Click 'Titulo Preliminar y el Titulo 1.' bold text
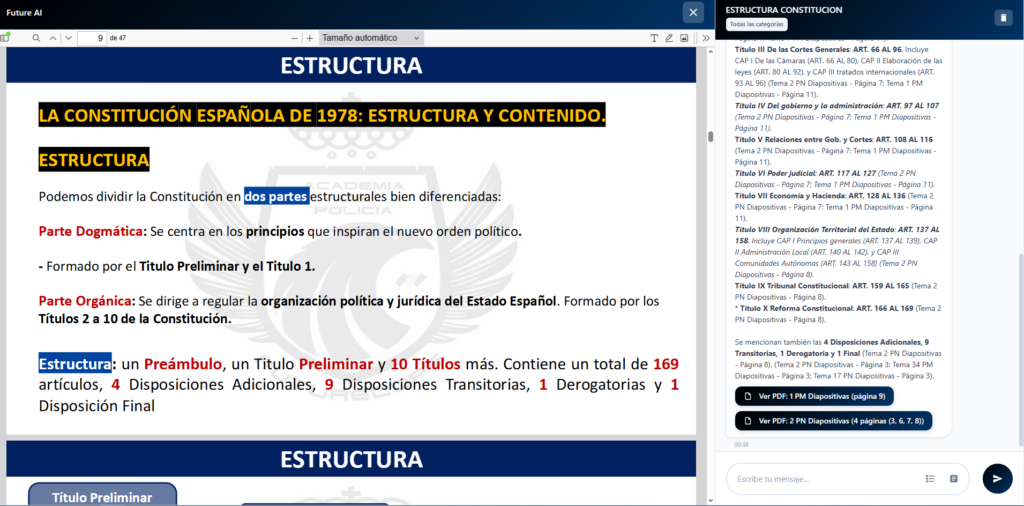 (227, 266)
